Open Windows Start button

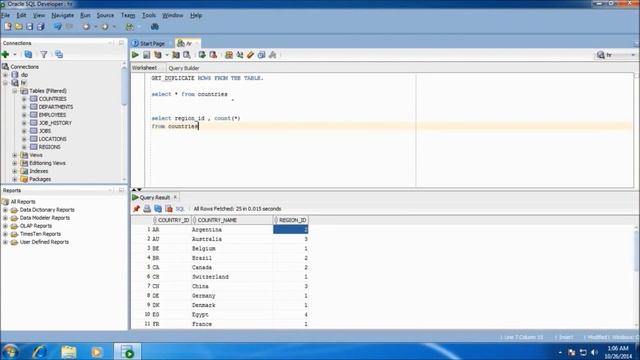[x=10, y=351]
